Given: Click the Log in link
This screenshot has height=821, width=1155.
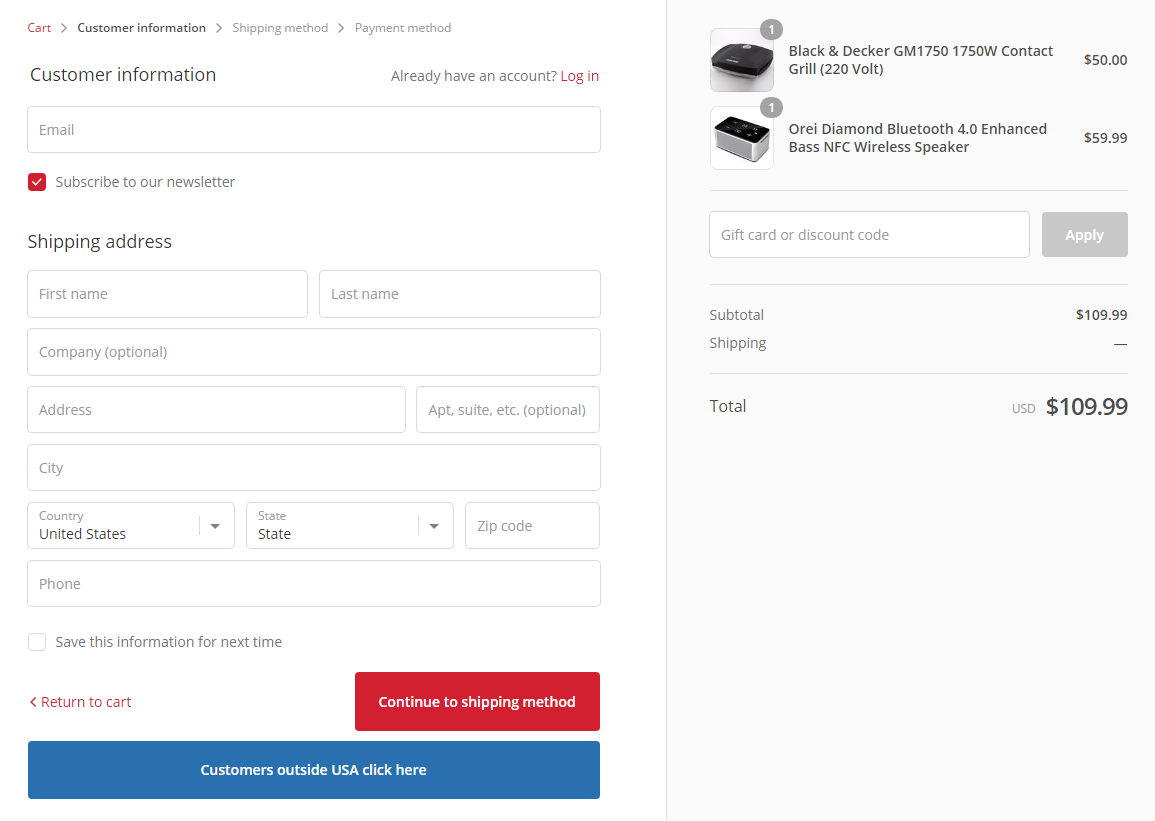Looking at the screenshot, I should pyautogui.click(x=579, y=76).
